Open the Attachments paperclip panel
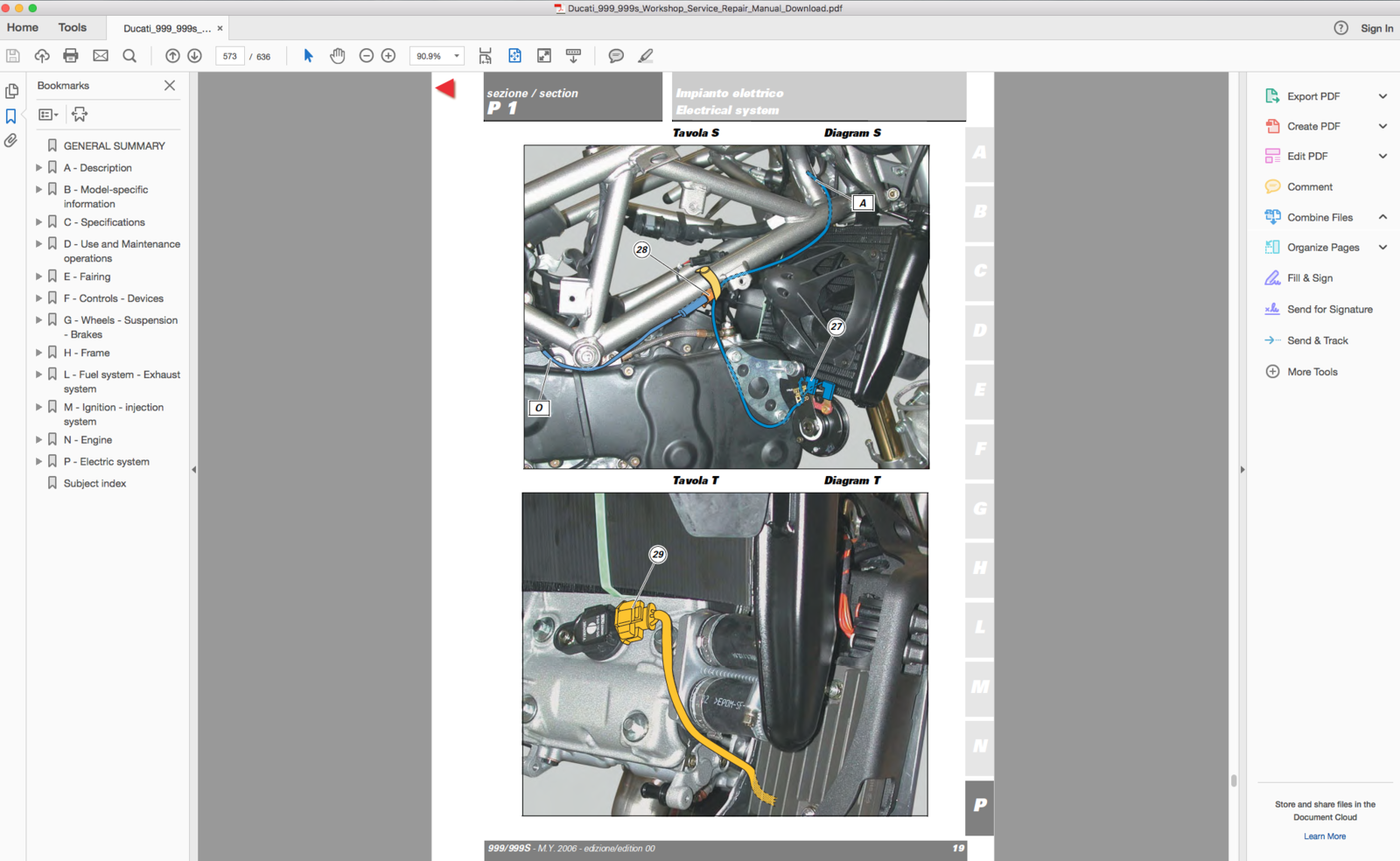 pyautogui.click(x=11, y=141)
